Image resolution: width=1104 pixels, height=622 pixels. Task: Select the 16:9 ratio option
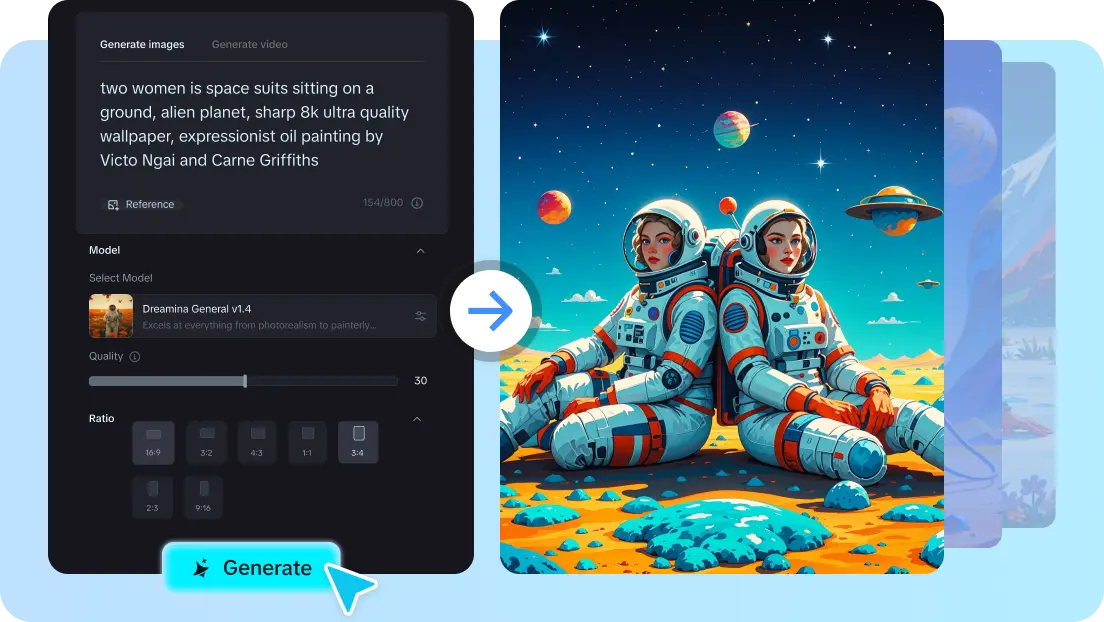(x=153, y=442)
